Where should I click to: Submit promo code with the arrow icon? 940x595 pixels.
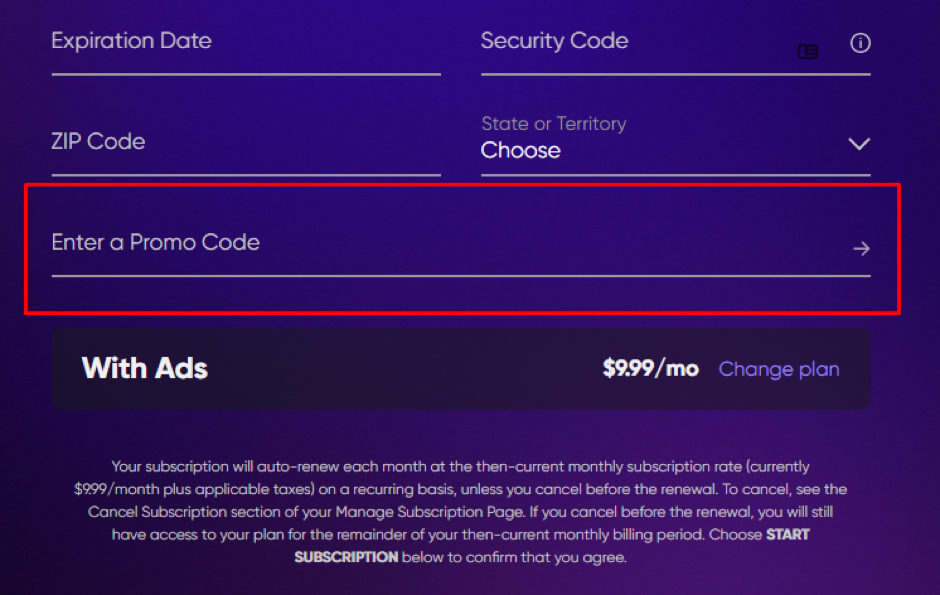click(861, 248)
